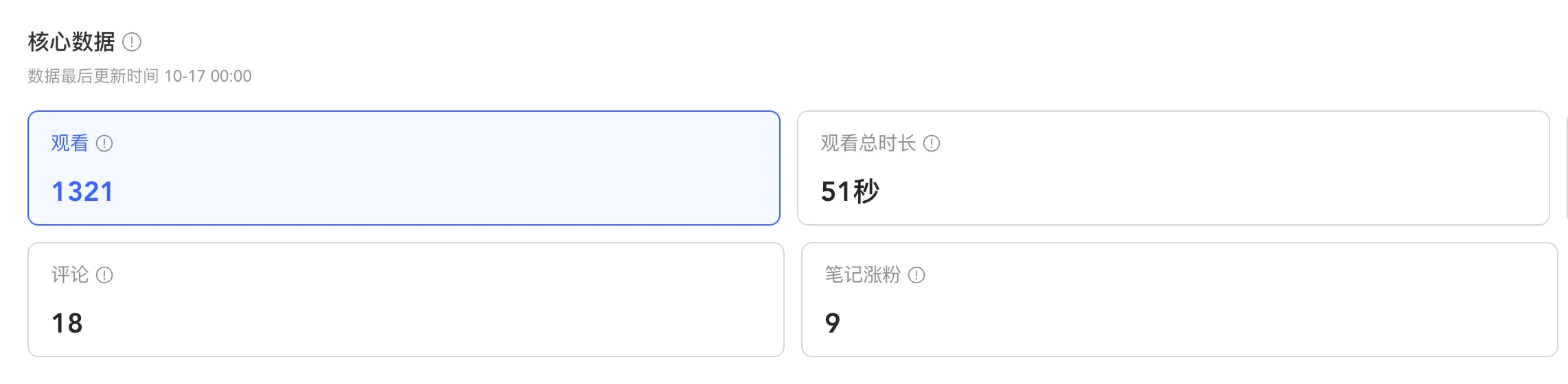The height and width of the screenshot is (384, 1568).
Task: Click the 核心数据 section heading
Action: coord(71,43)
